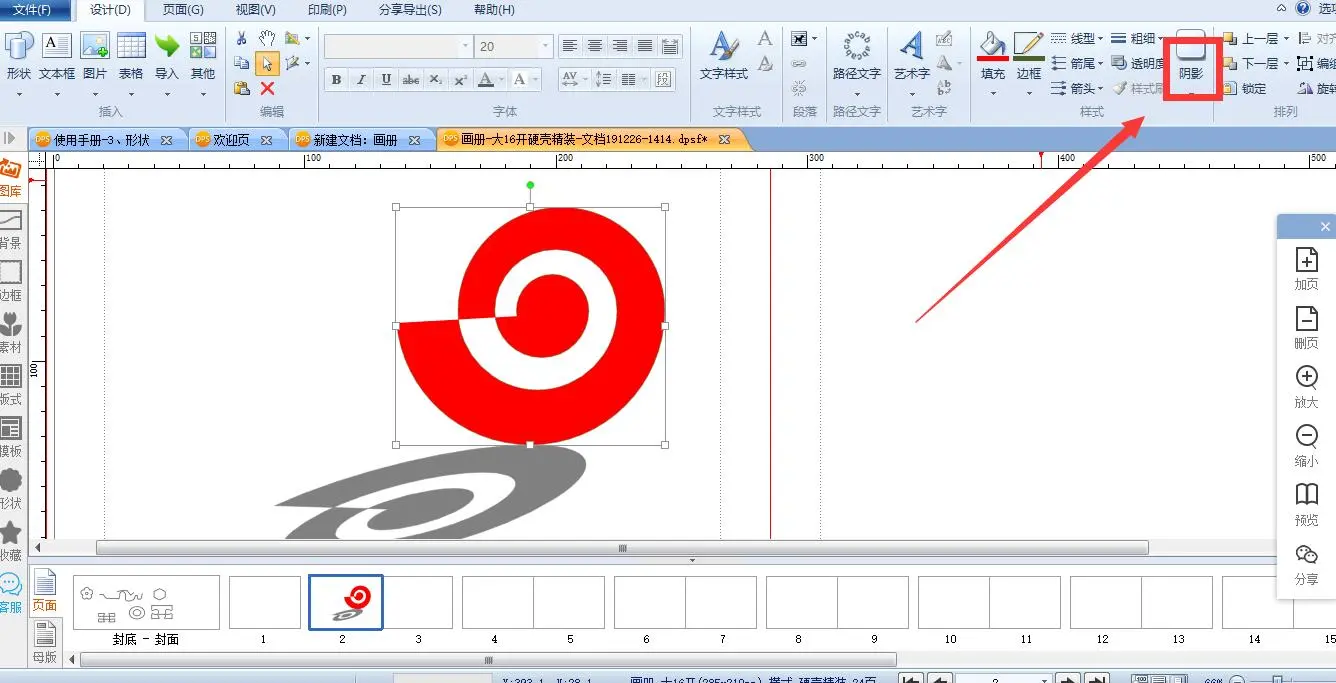Image resolution: width=1336 pixels, height=683 pixels.
Task: Toggle subscript formatting
Action: [x=436, y=80]
